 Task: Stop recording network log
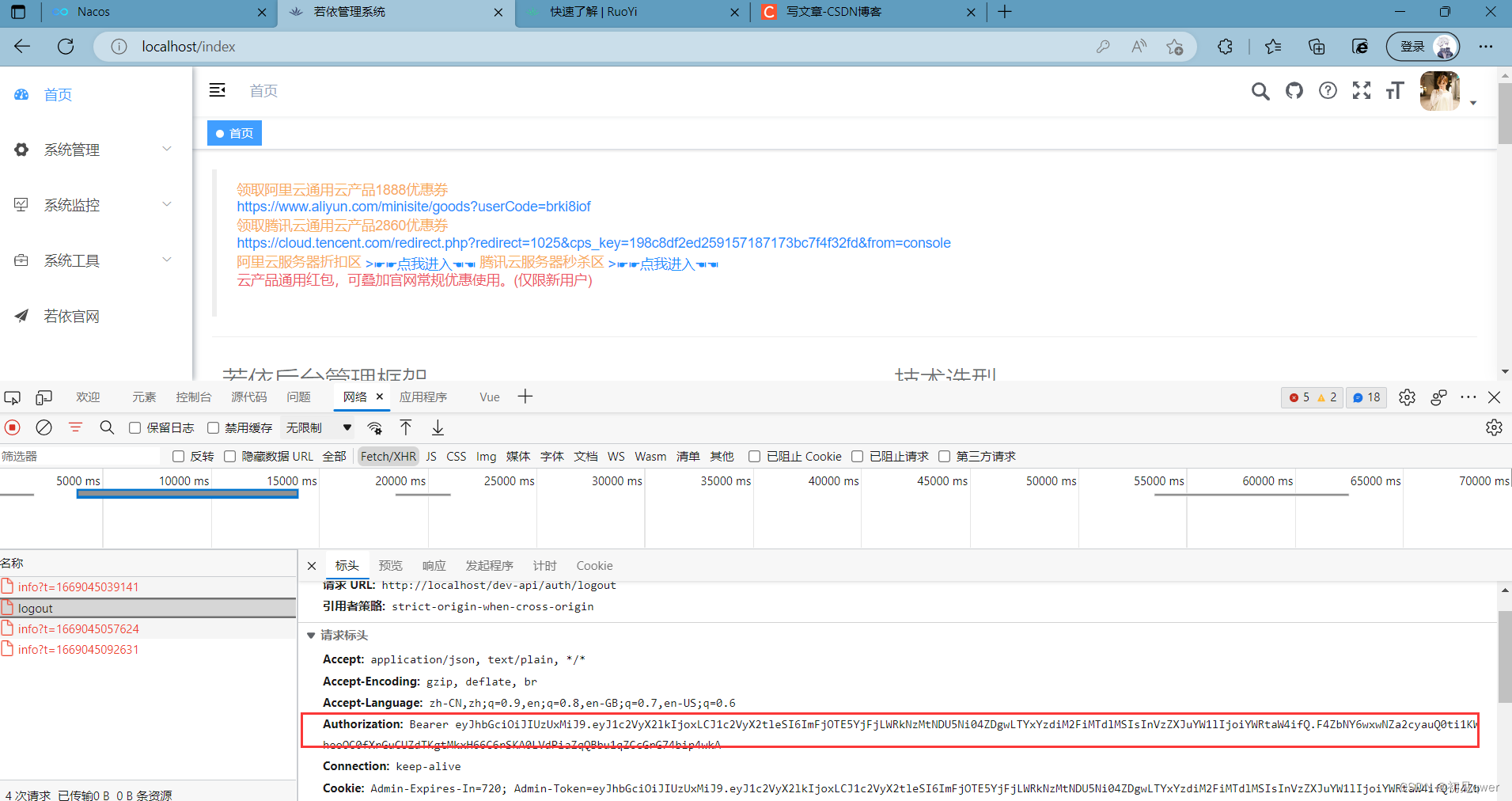(x=13, y=427)
